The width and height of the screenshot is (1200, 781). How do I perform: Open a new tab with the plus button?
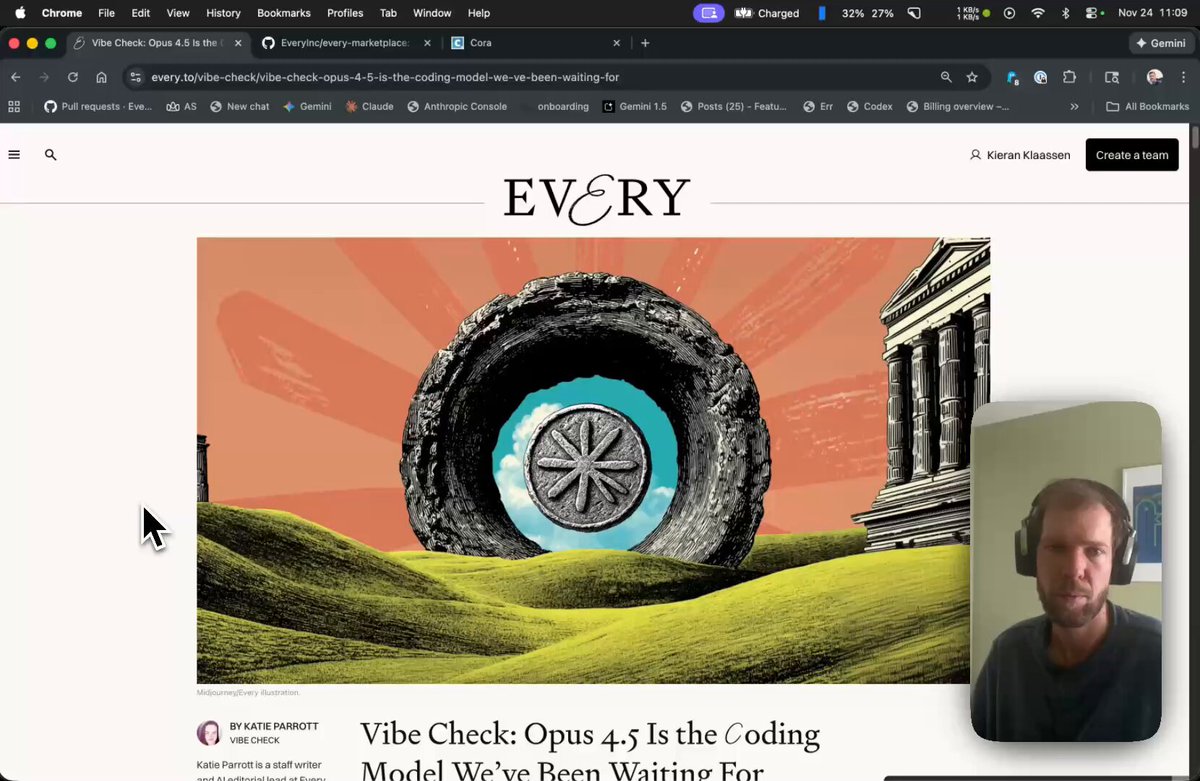pos(645,43)
